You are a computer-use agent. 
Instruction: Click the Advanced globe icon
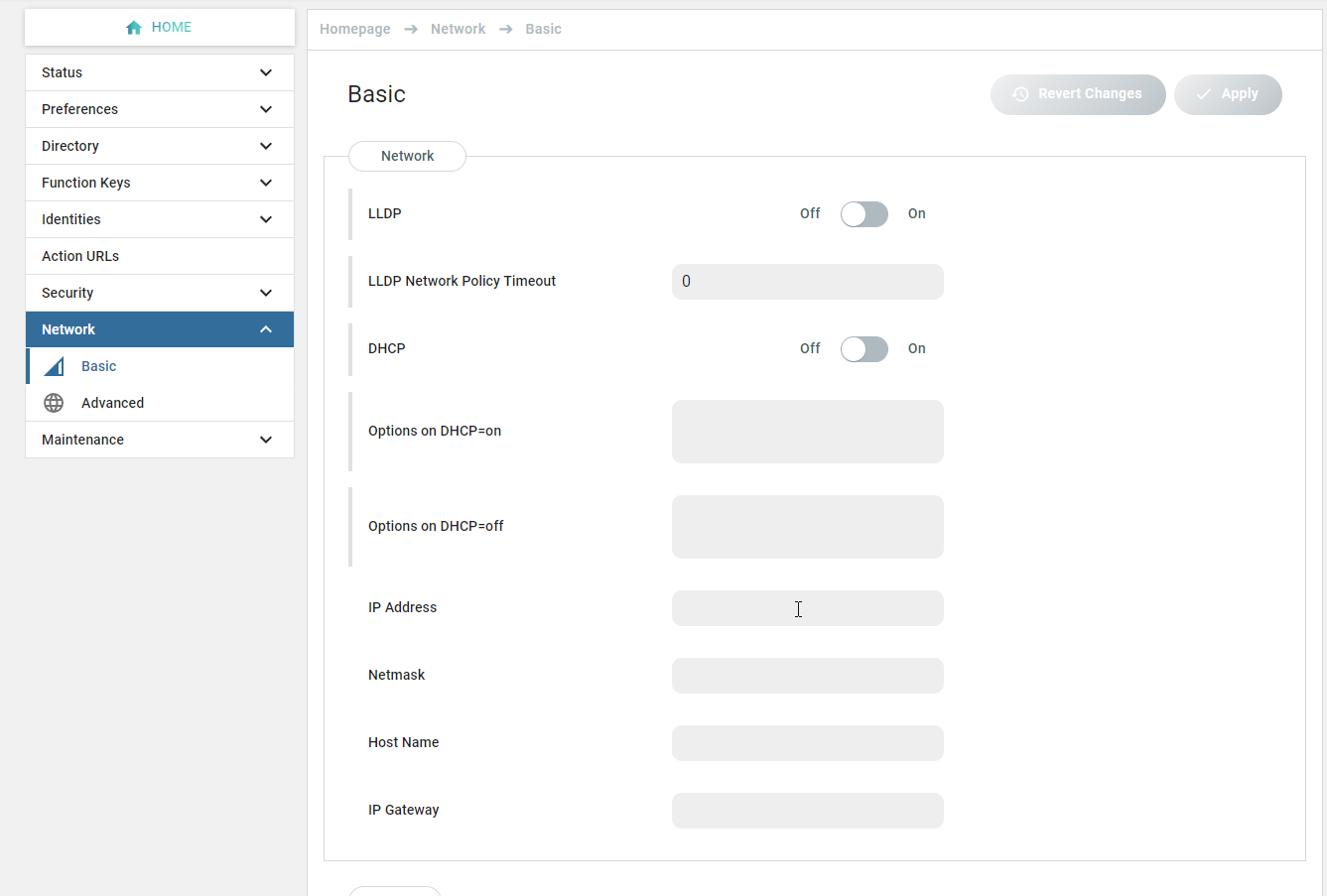tap(54, 403)
